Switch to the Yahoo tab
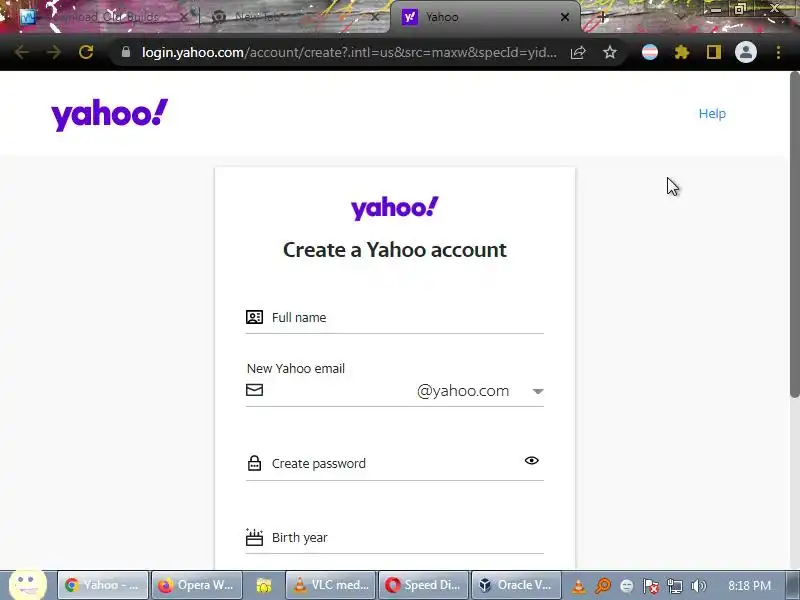The width and height of the screenshot is (800, 600). point(485,18)
